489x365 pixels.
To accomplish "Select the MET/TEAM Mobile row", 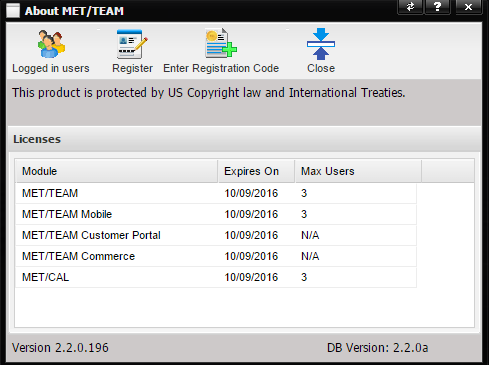I will click(x=216, y=214).
